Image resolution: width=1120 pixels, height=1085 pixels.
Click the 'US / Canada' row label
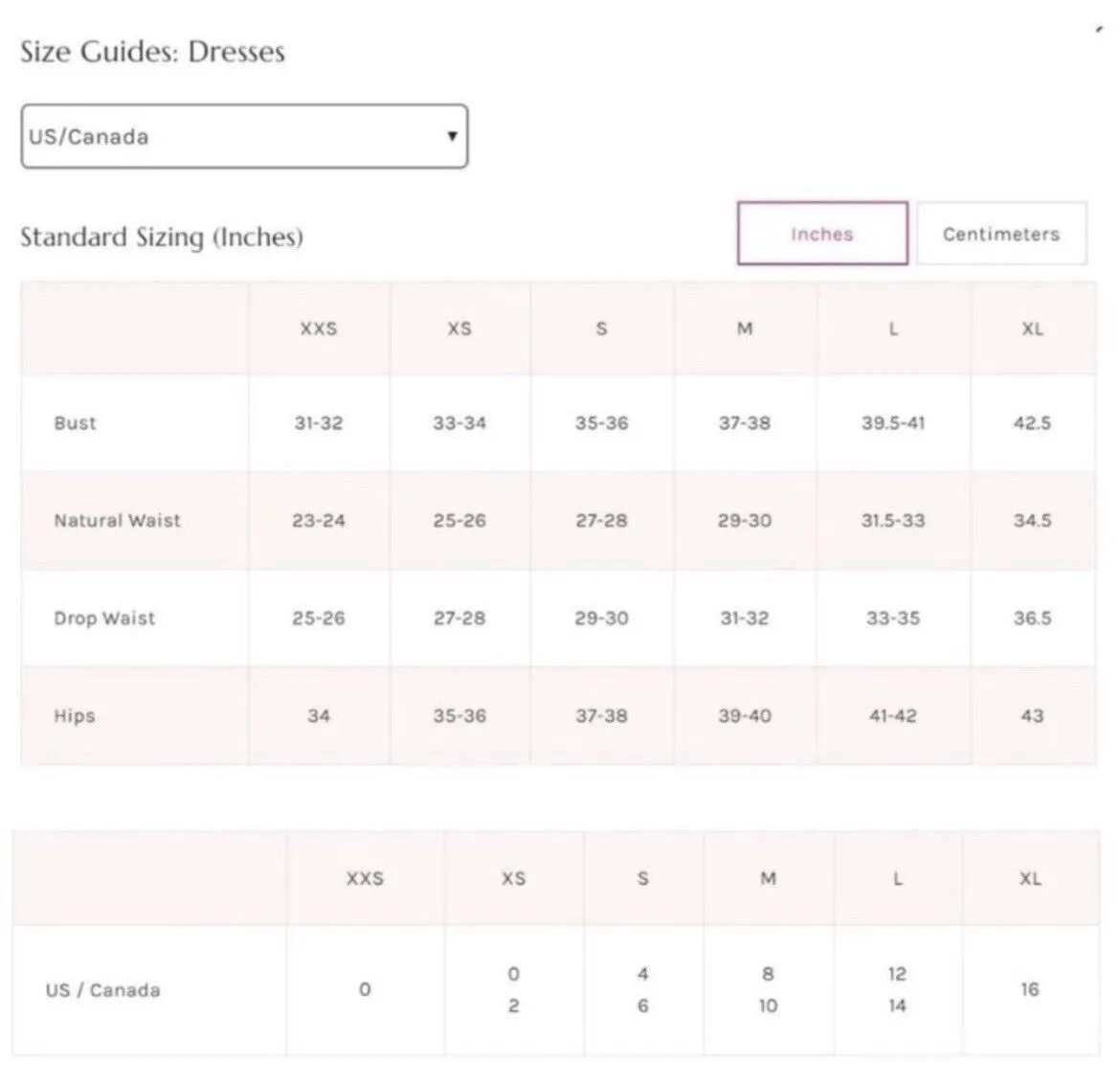point(102,990)
